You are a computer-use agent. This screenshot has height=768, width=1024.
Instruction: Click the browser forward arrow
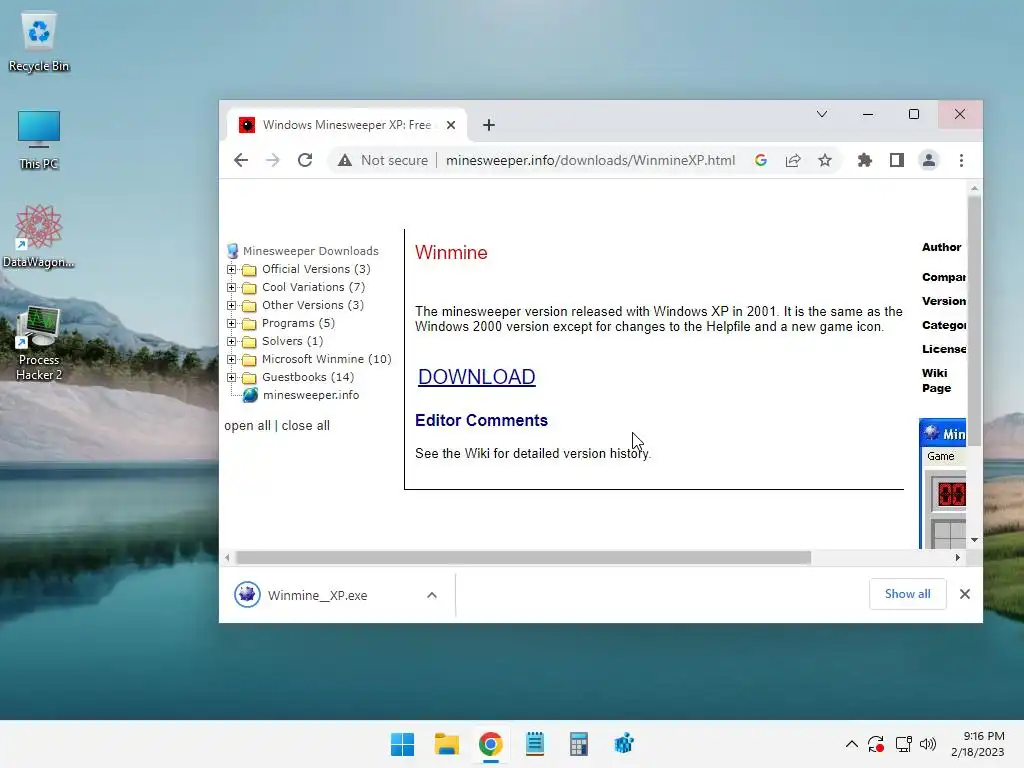coord(272,160)
